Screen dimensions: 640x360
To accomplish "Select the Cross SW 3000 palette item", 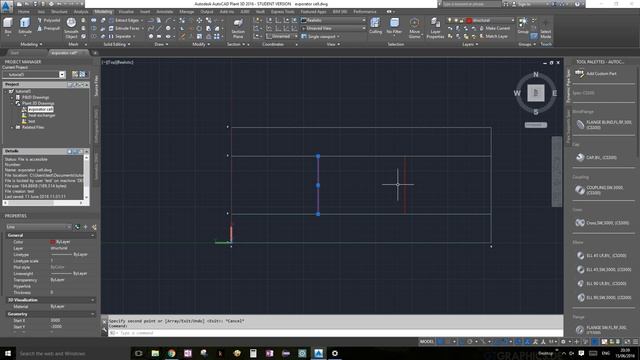I will tap(602, 223).
